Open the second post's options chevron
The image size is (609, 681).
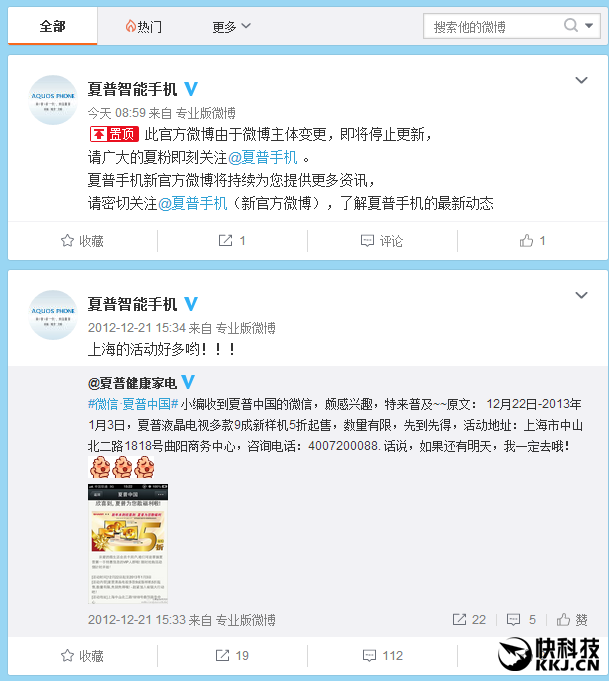581,295
